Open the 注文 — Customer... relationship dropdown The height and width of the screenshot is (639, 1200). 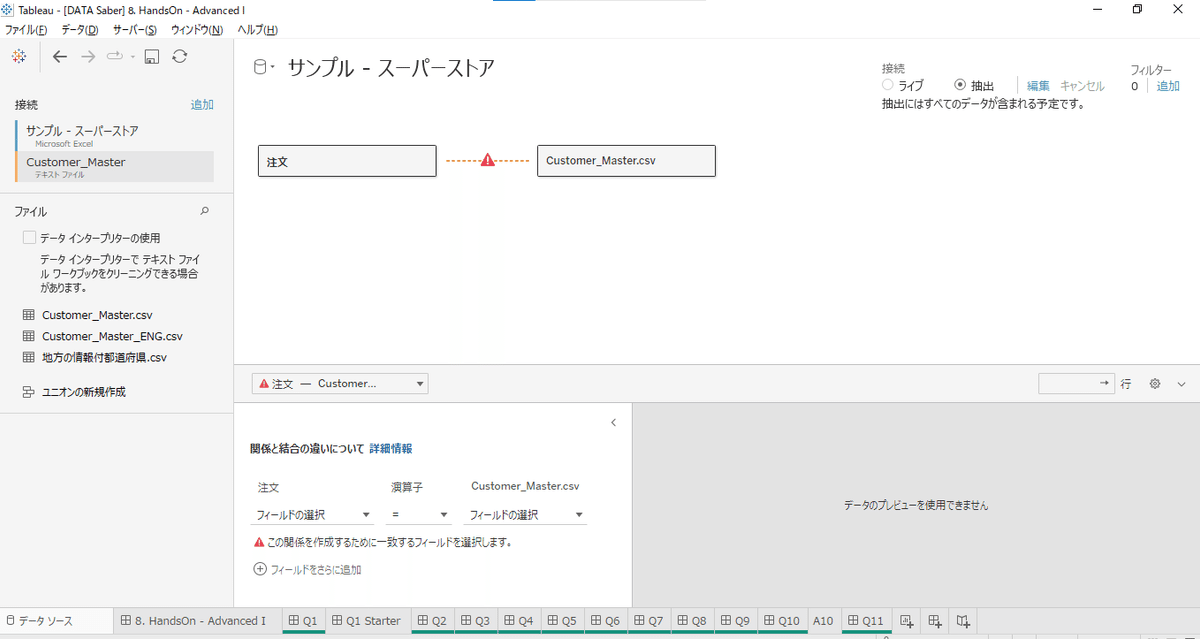pos(340,383)
